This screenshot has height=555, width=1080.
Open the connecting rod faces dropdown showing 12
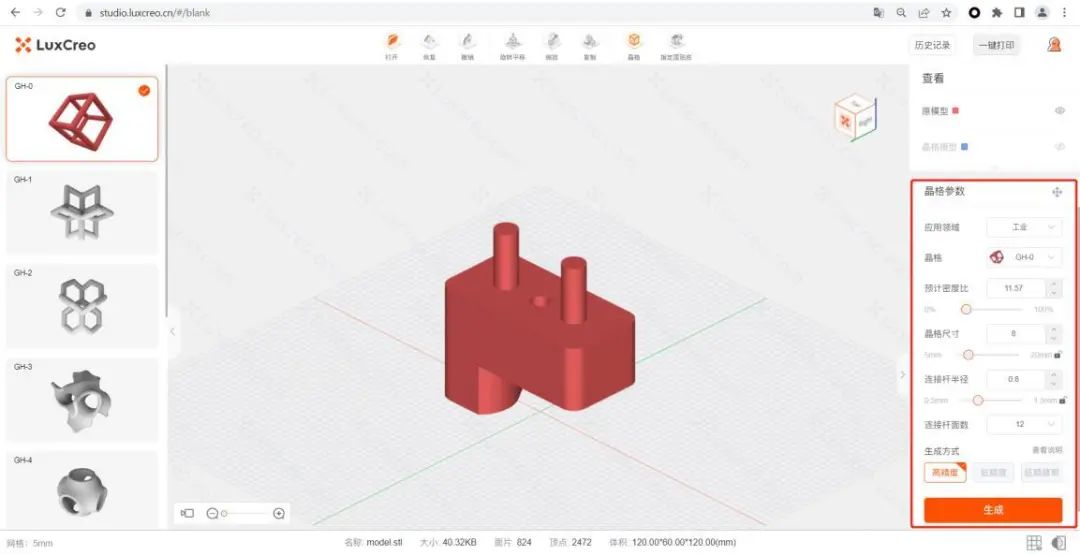click(x=1024, y=424)
